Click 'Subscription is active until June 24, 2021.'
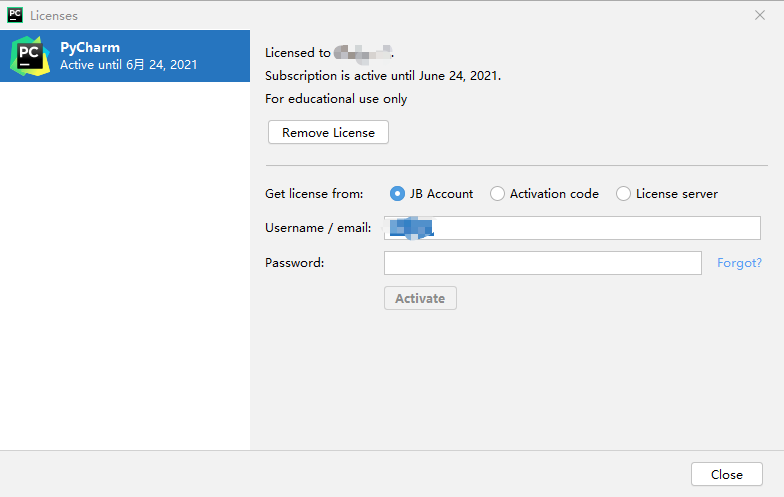Image resolution: width=784 pixels, height=497 pixels. (x=383, y=76)
